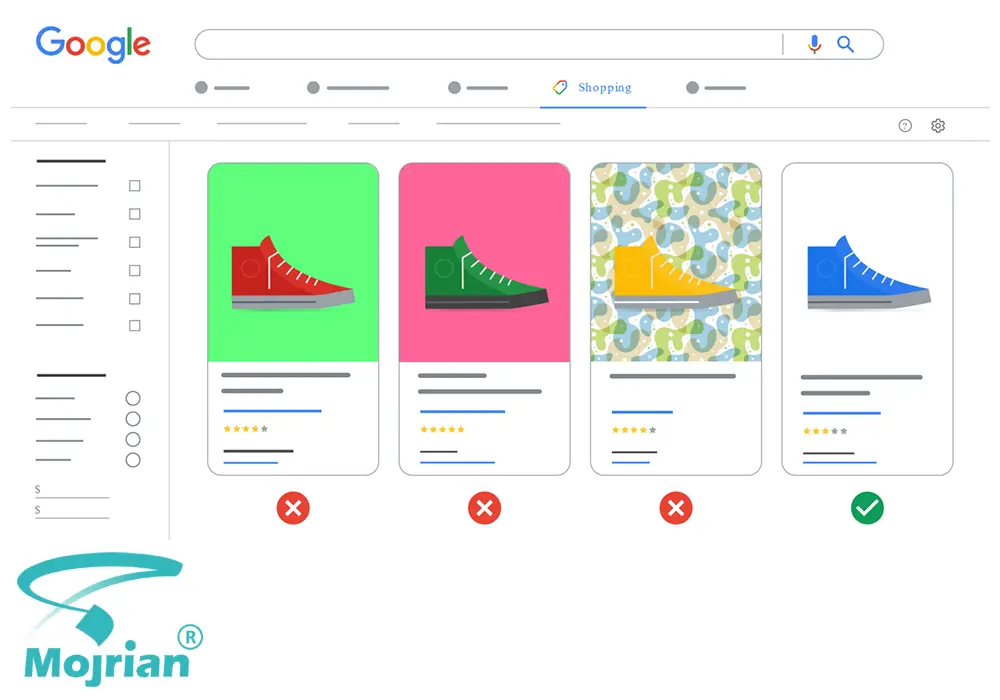
Task: Click the blue link under red shoe title
Action: point(272,411)
